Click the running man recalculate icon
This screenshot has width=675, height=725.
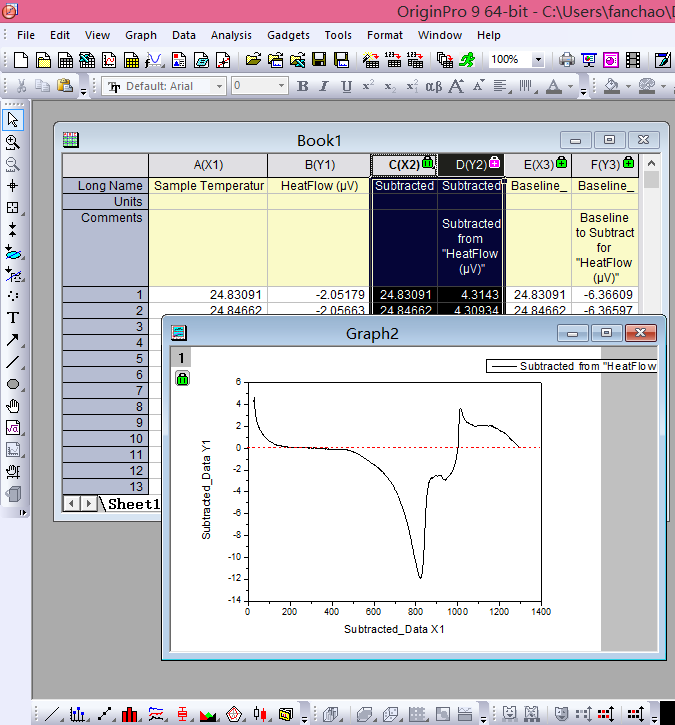[467, 60]
